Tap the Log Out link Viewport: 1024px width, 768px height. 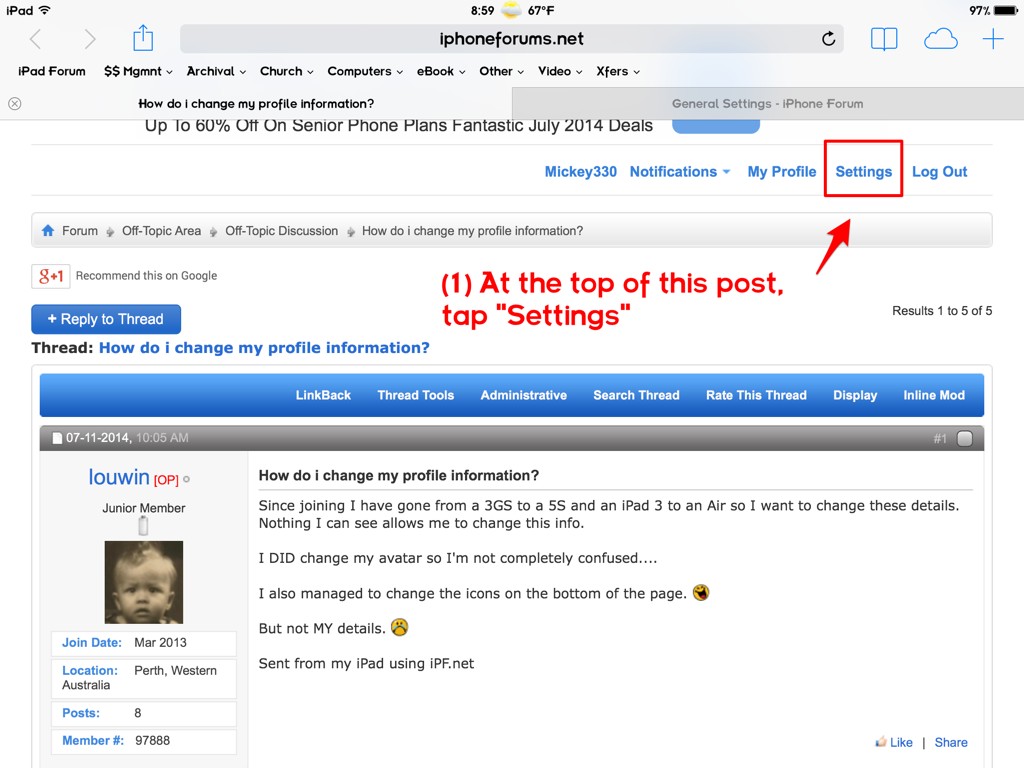[x=939, y=172]
